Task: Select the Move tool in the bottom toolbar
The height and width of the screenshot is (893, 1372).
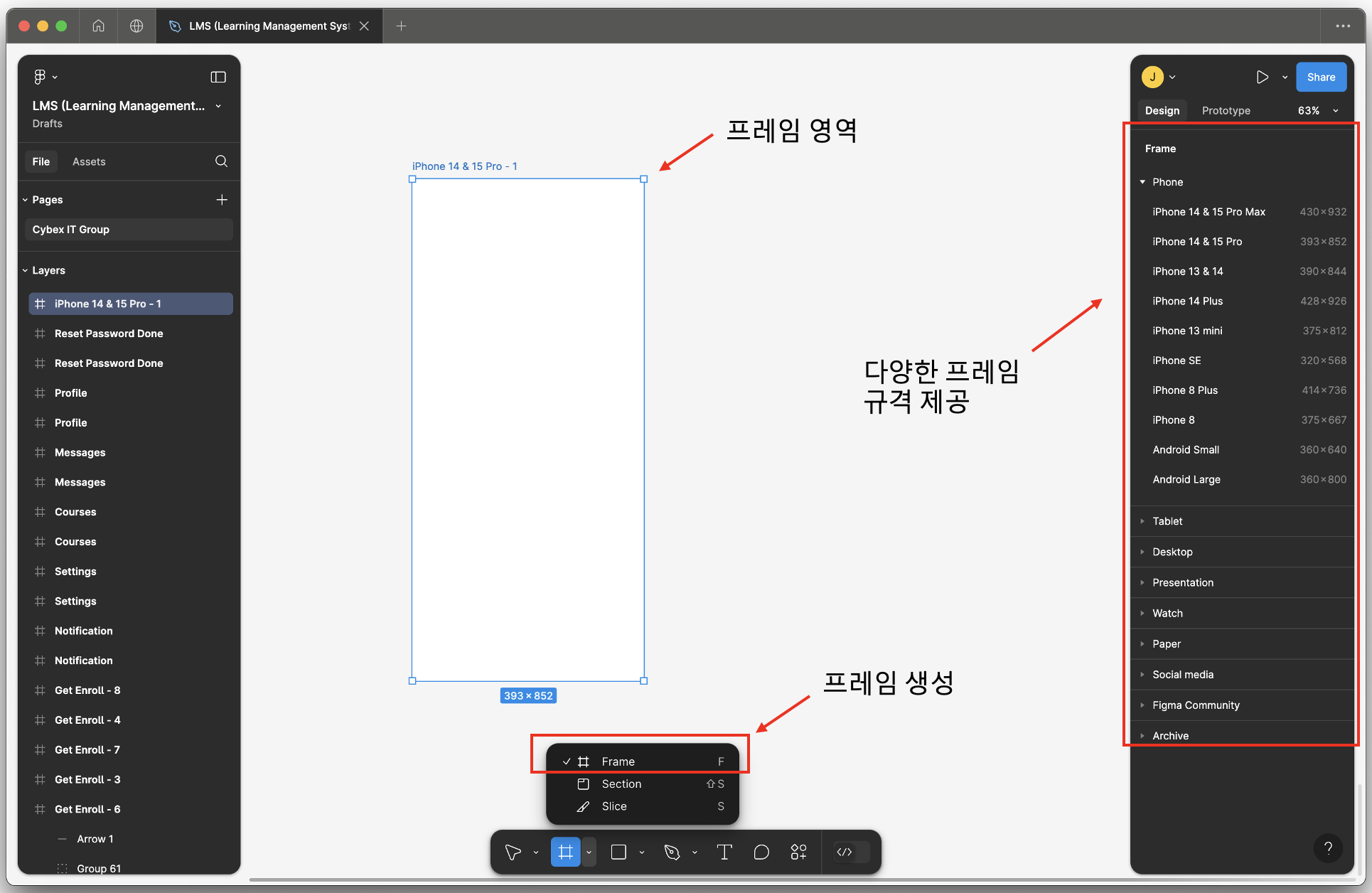Action: pyautogui.click(x=514, y=852)
